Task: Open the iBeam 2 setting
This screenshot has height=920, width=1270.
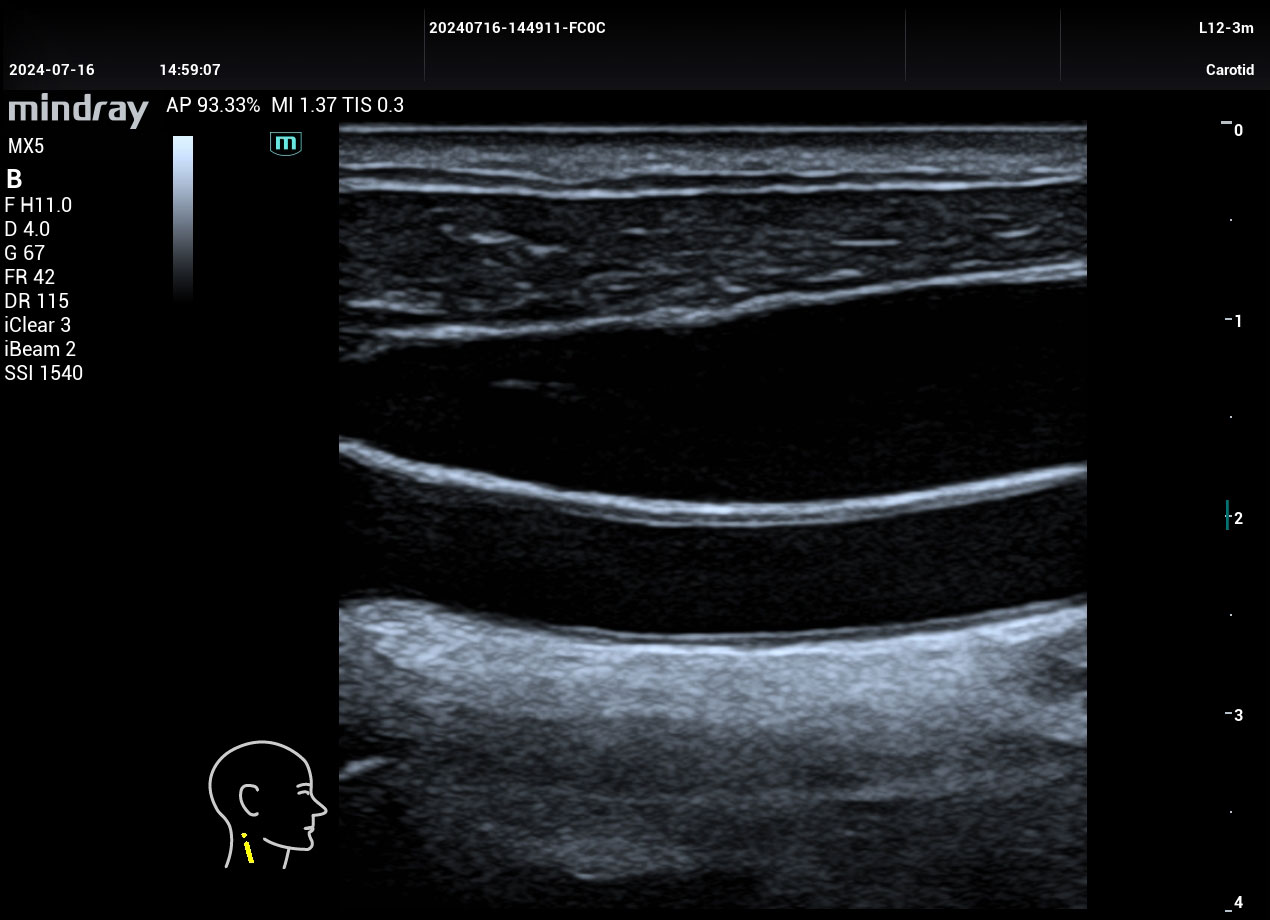Action: tap(40, 349)
